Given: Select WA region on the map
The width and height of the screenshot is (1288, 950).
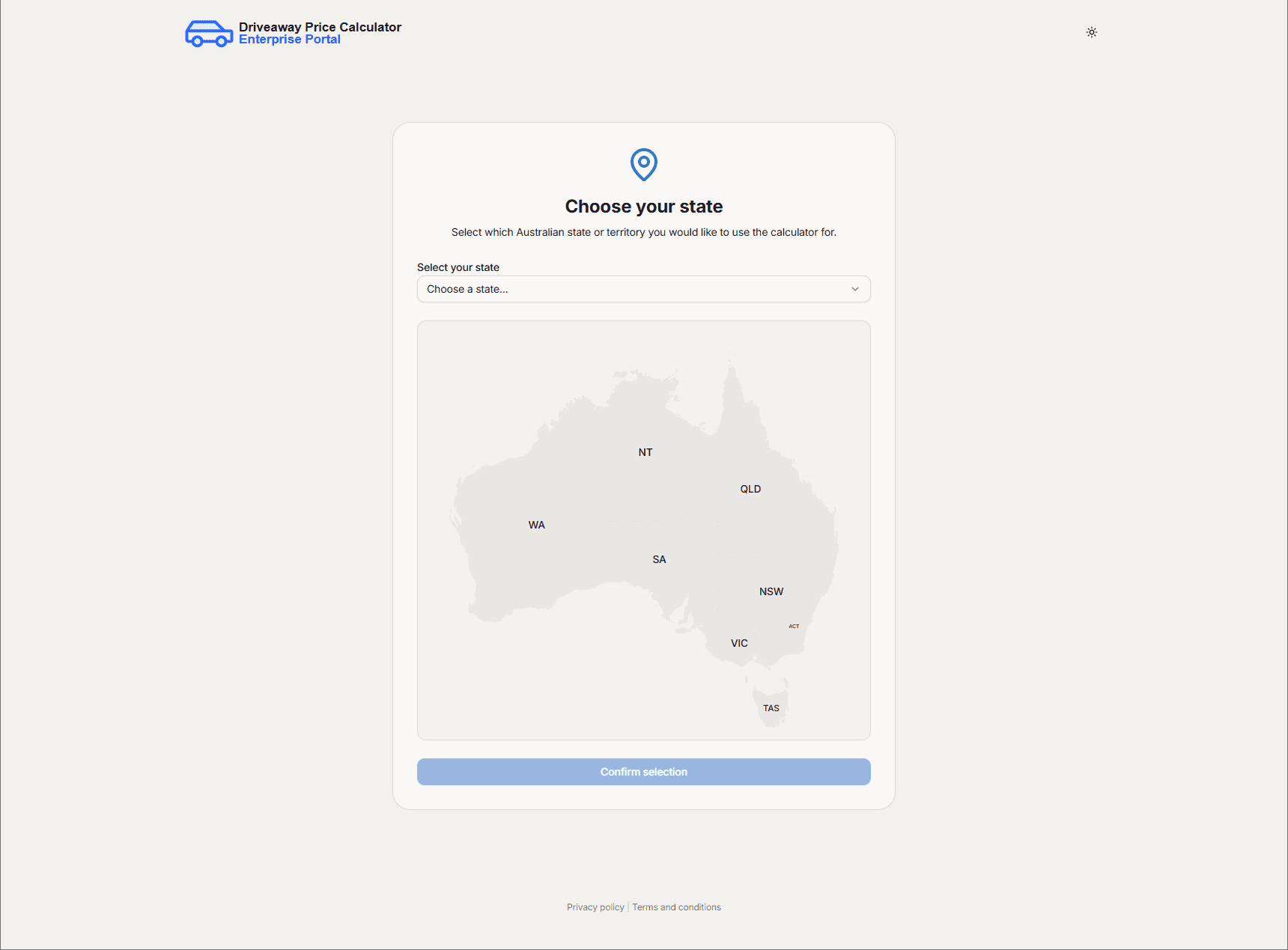Looking at the screenshot, I should (x=536, y=525).
